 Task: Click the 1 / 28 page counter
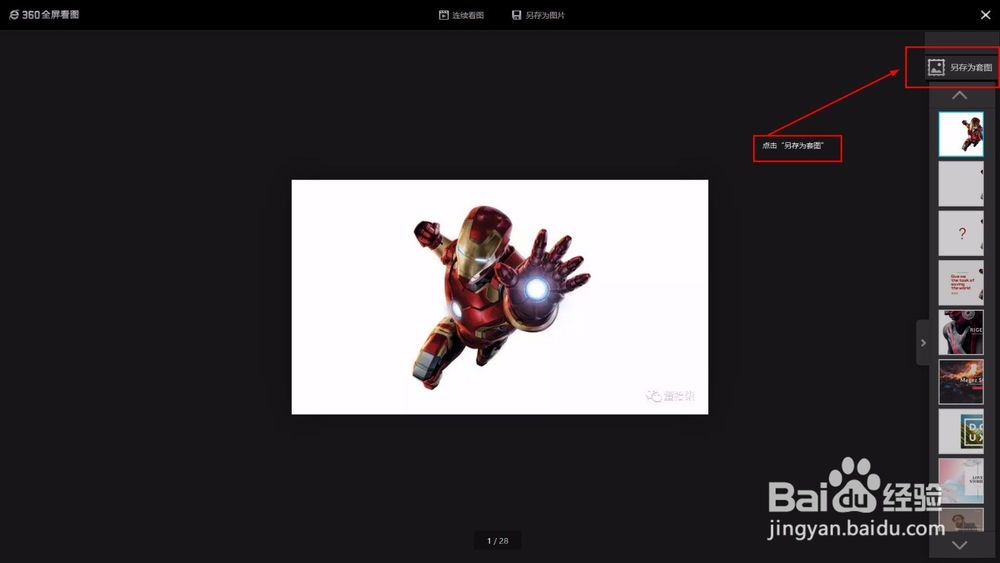pos(497,541)
